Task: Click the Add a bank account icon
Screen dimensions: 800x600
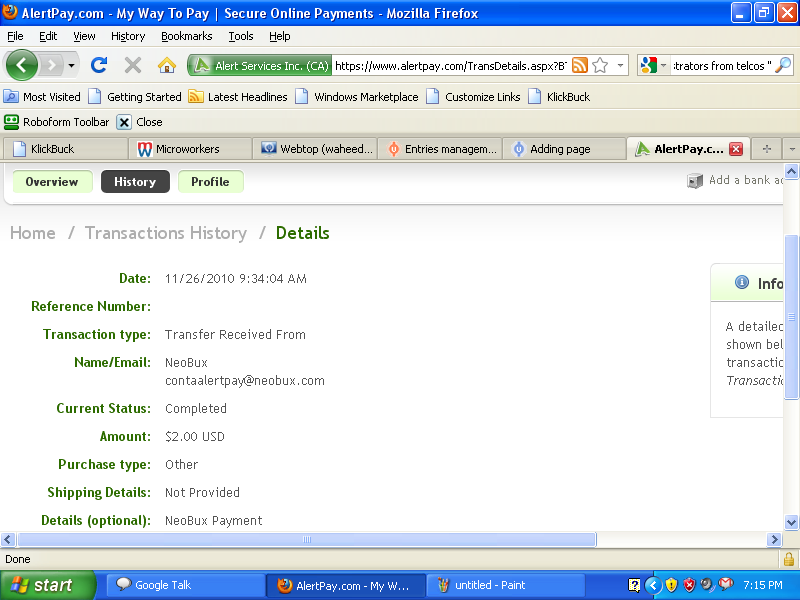Action: (x=695, y=181)
